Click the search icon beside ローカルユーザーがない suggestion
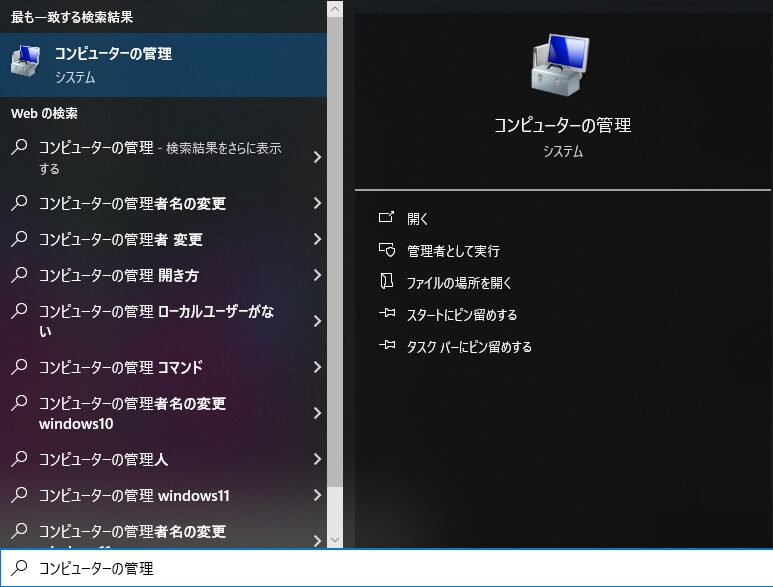 [x=19, y=311]
